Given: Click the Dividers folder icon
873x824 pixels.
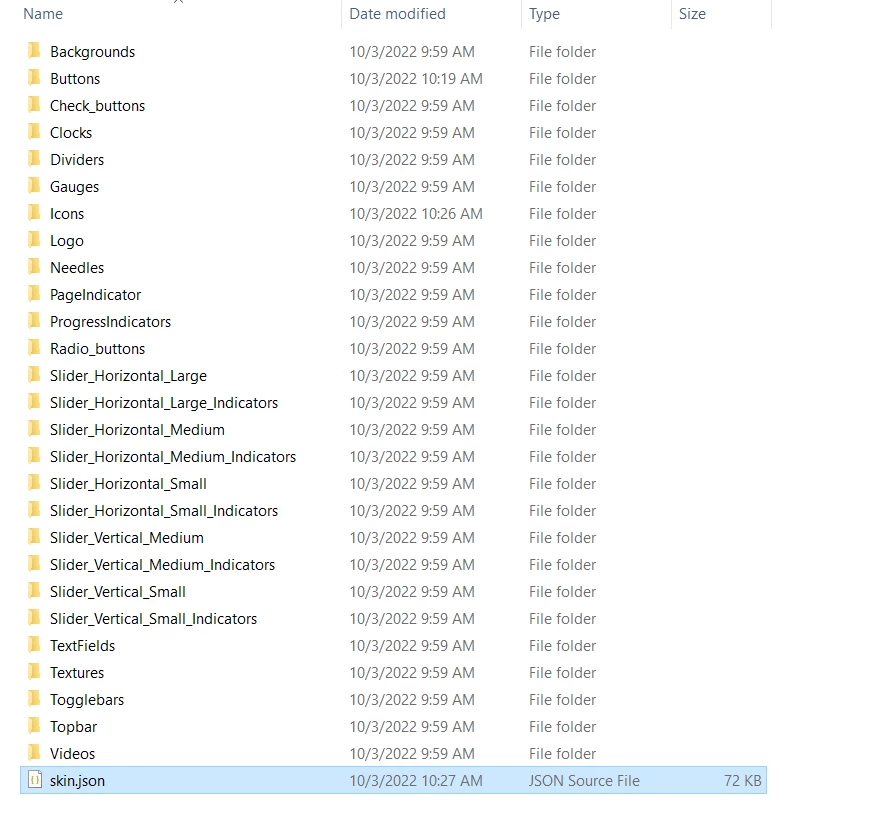Looking at the screenshot, I should [34, 159].
